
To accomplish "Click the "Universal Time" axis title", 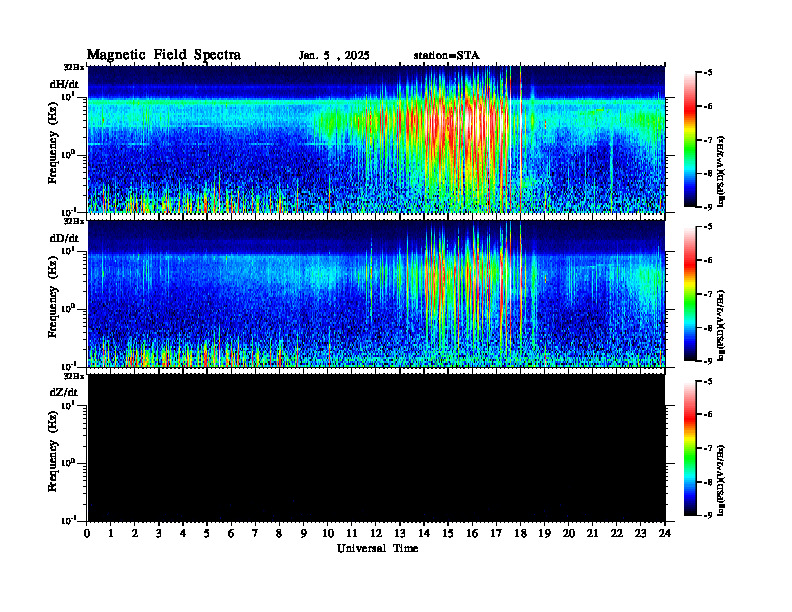I will coord(377,548).
